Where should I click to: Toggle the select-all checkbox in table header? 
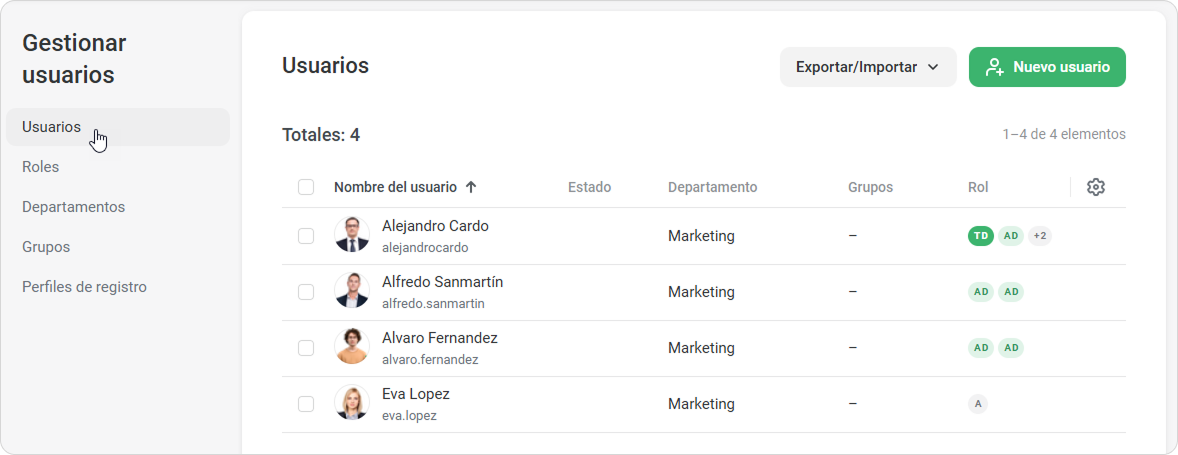[x=306, y=187]
